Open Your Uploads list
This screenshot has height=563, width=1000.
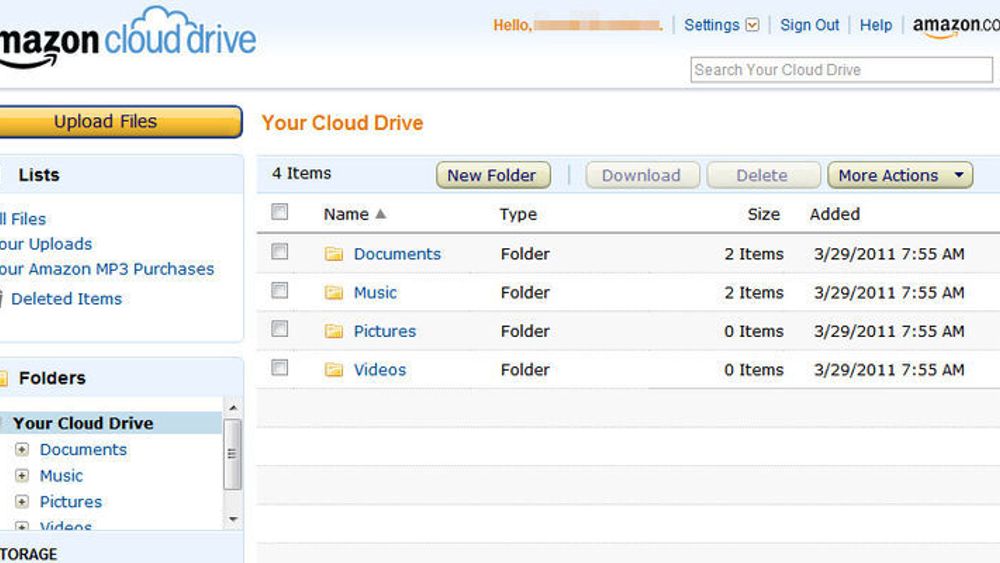pyautogui.click(x=46, y=244)
